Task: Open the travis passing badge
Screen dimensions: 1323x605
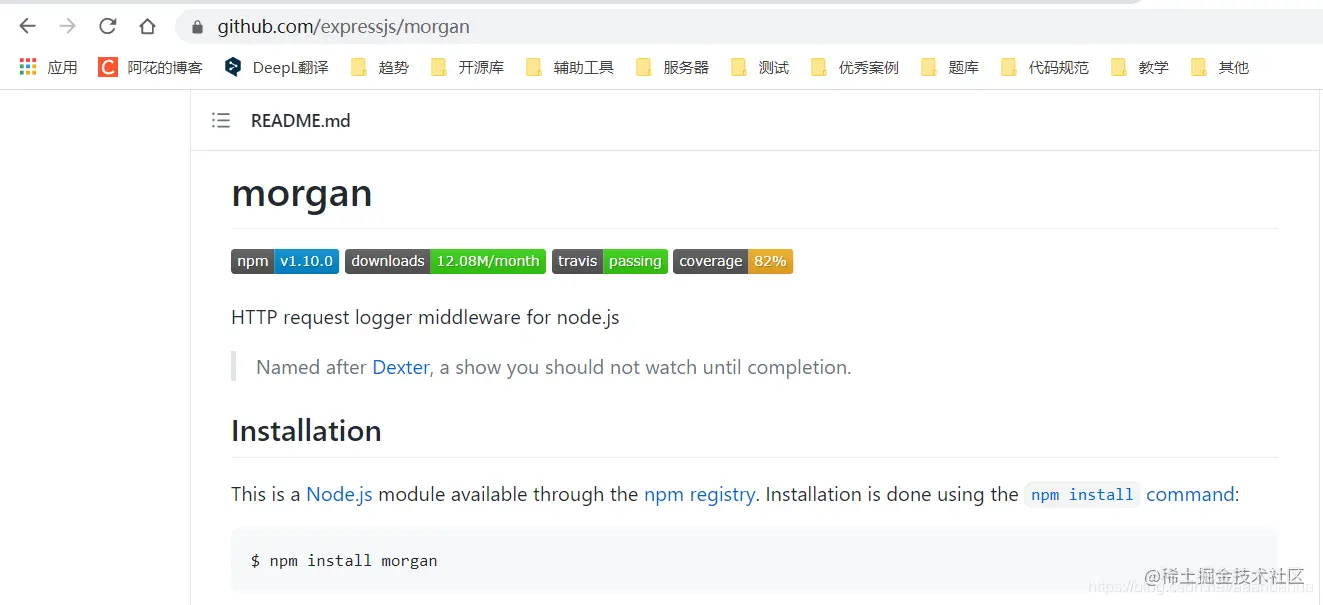Action: 610,261
